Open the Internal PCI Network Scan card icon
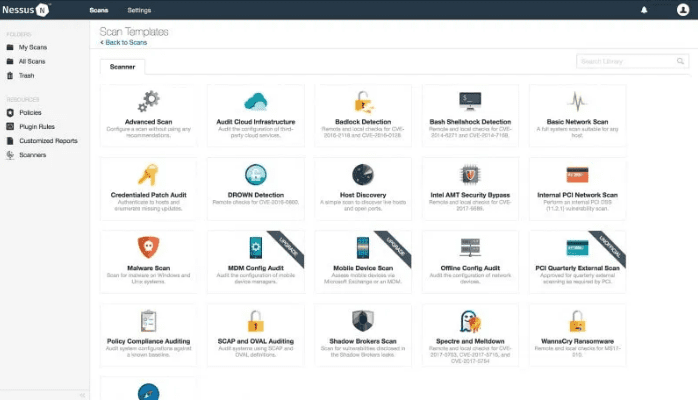This screenshot has height=413, width=698. point(577,174)
